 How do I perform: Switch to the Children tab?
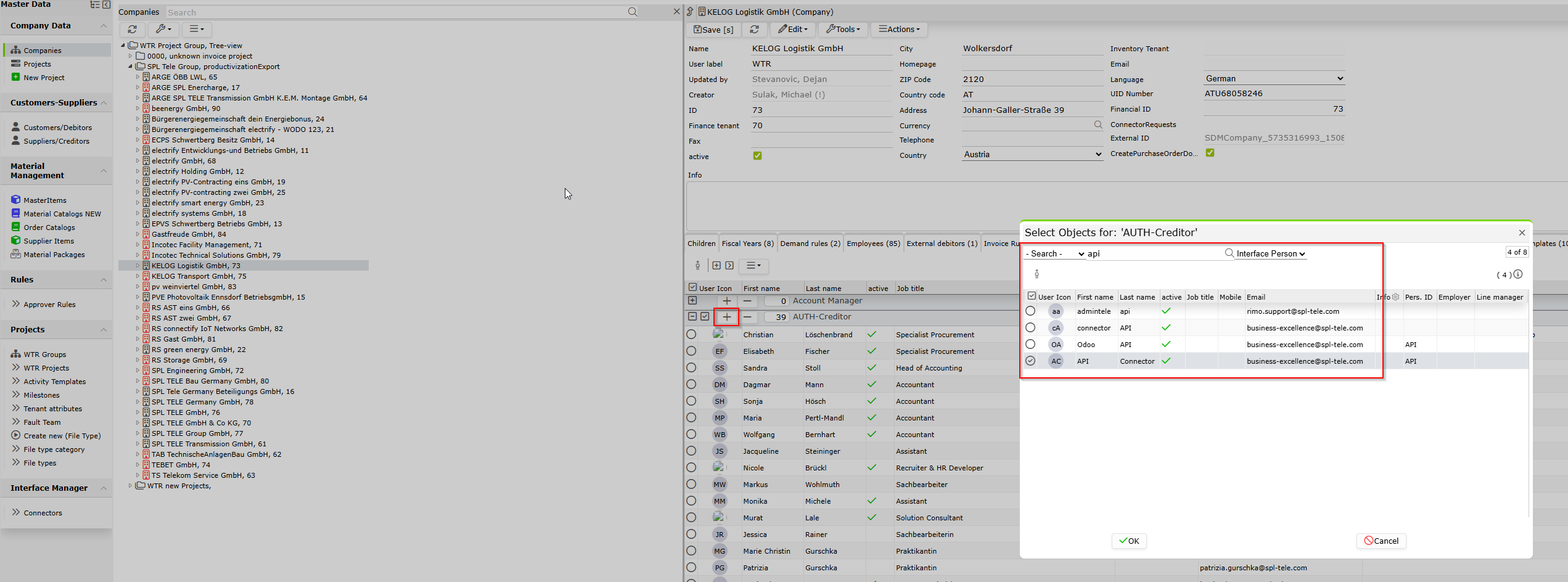pos(702,244)
